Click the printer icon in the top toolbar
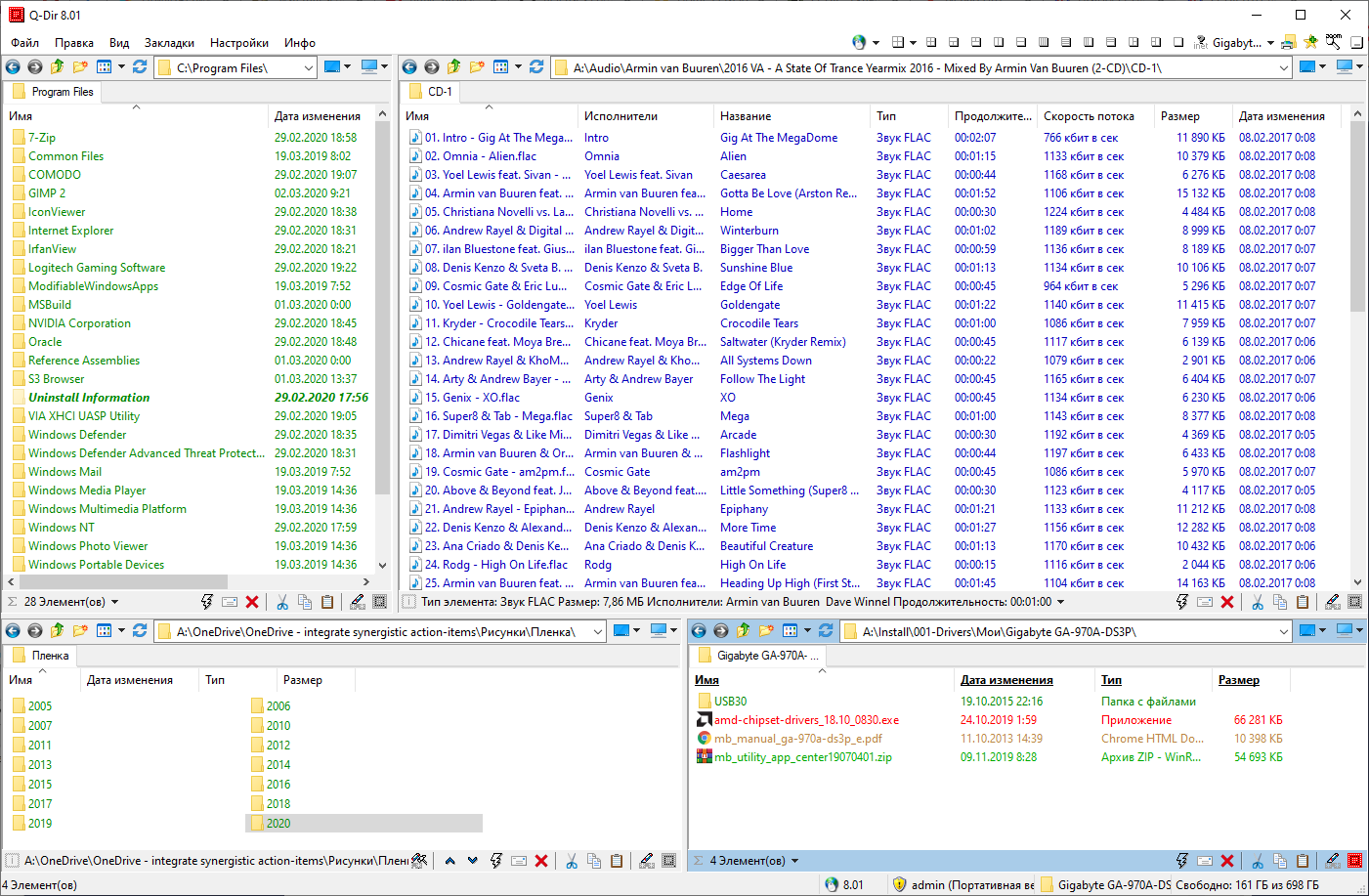Screen dimensions: 1369x896 (1289, 42)
